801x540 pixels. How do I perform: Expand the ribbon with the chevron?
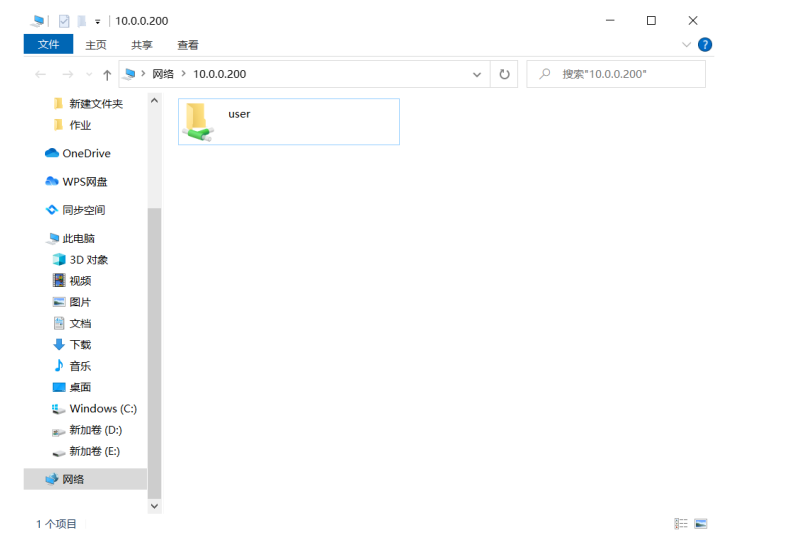(686, 45)
